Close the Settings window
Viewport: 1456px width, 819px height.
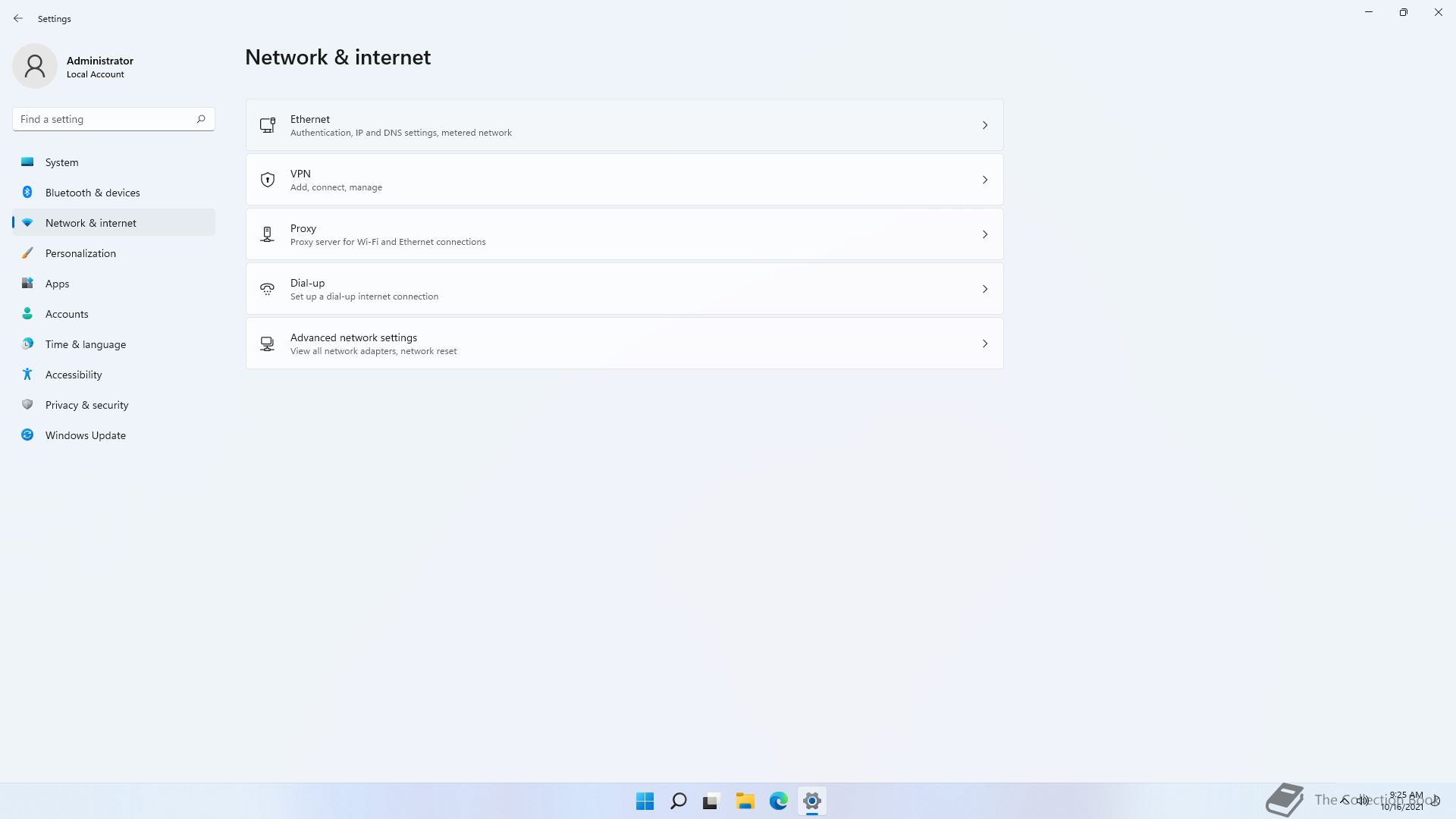click(1439, 12)
